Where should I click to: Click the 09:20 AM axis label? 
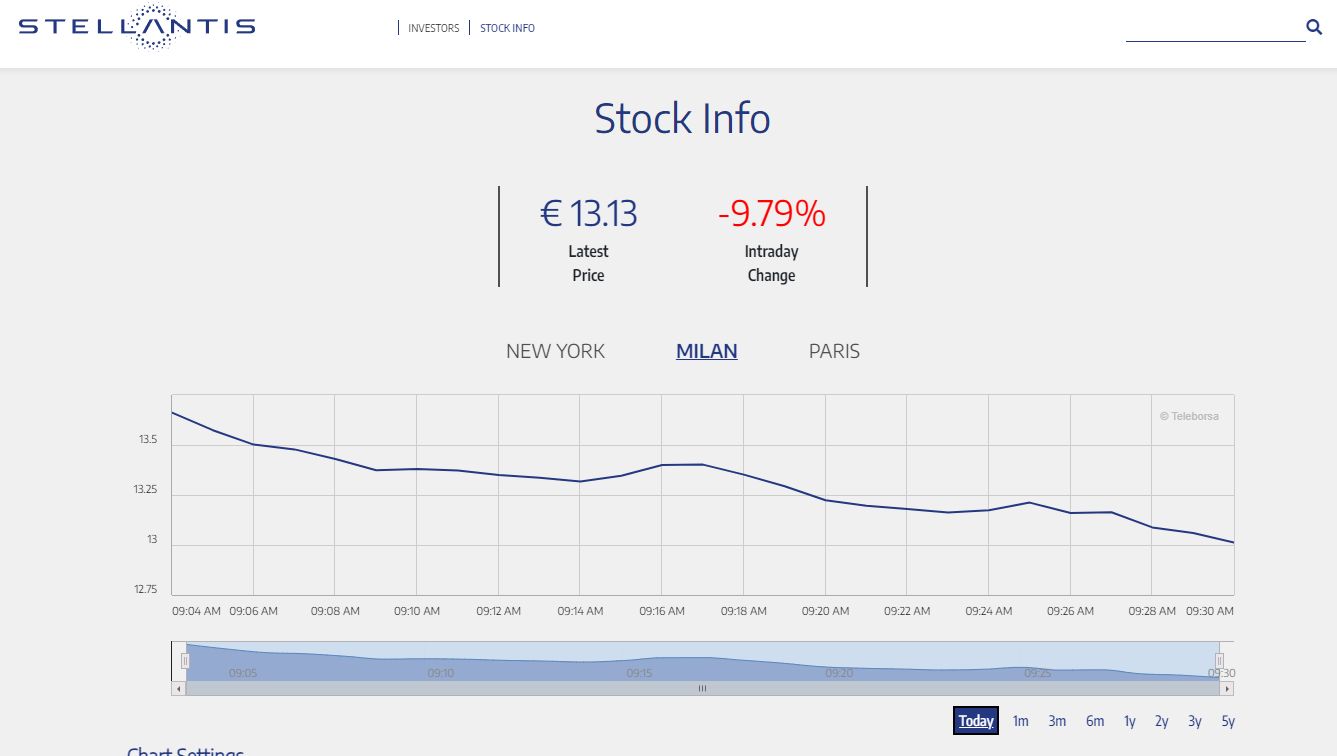(x=826, y=611)
